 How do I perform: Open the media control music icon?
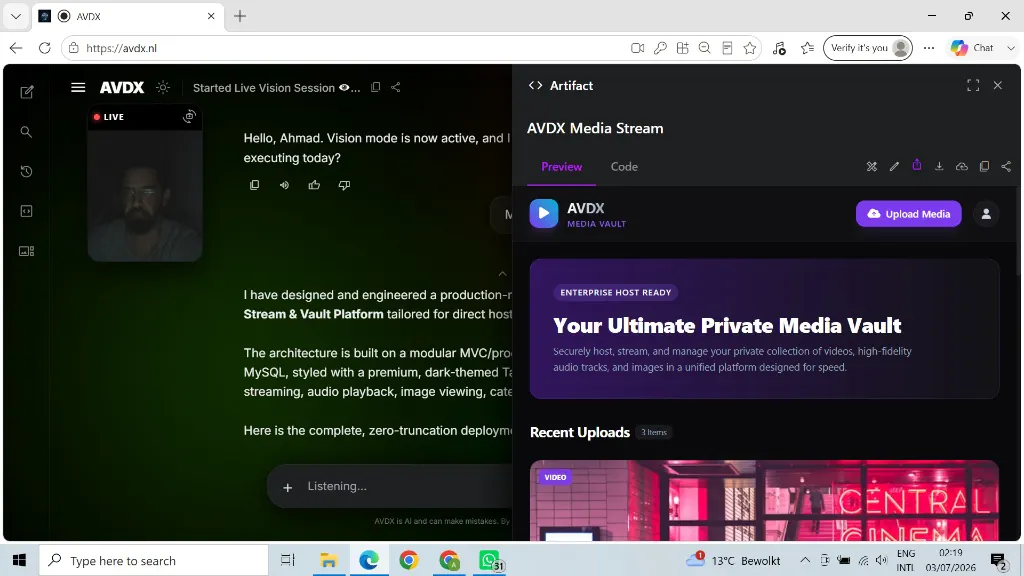click(779, 48)
